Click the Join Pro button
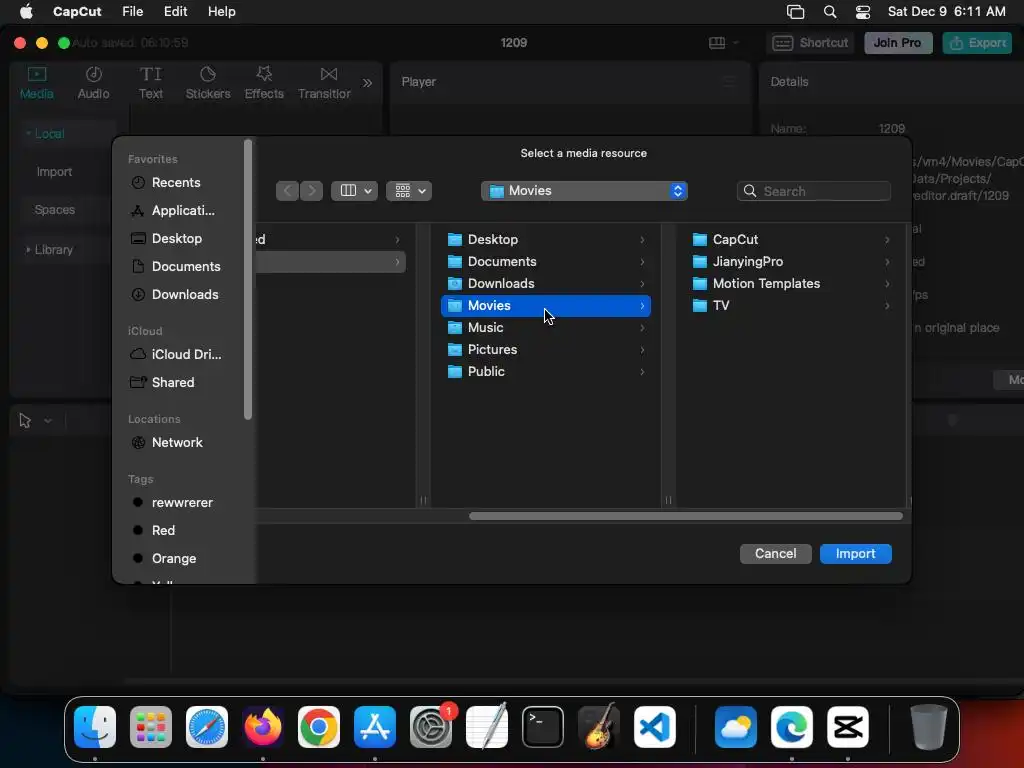The height and width of the screenshot is (768, 1024). pos(898,43)
